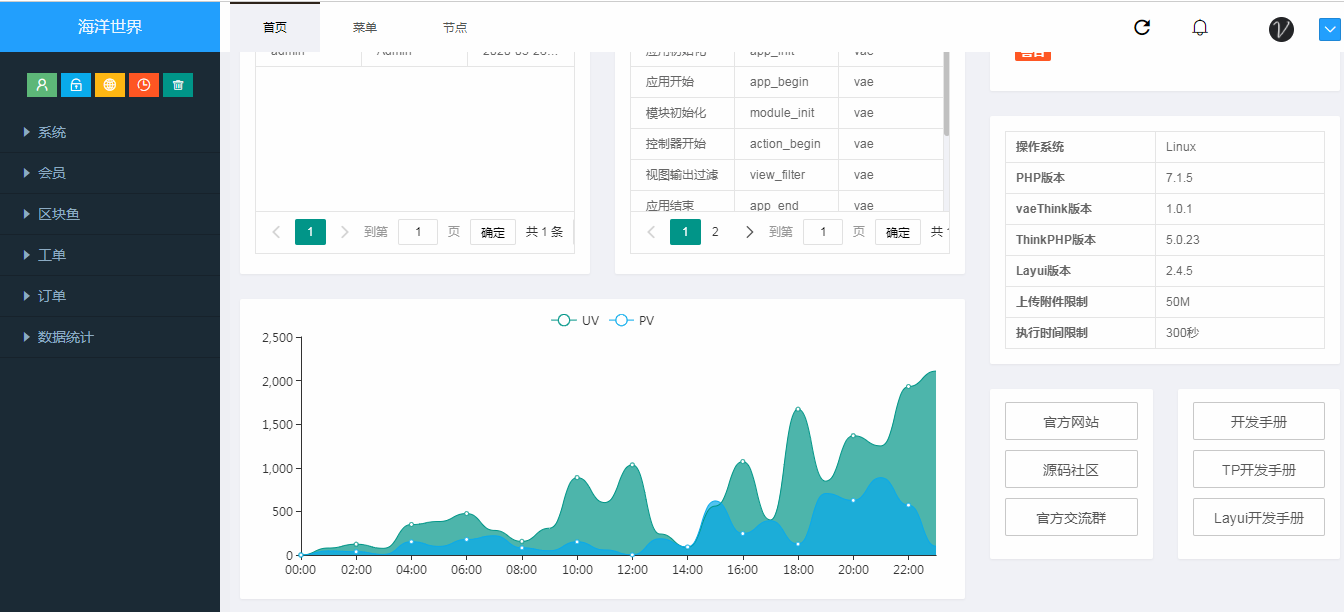The height and width of the screenshot is (612, 1344).
Task: Click the blue unlock icon in sidebar
Action: click(x=76, y=85)
